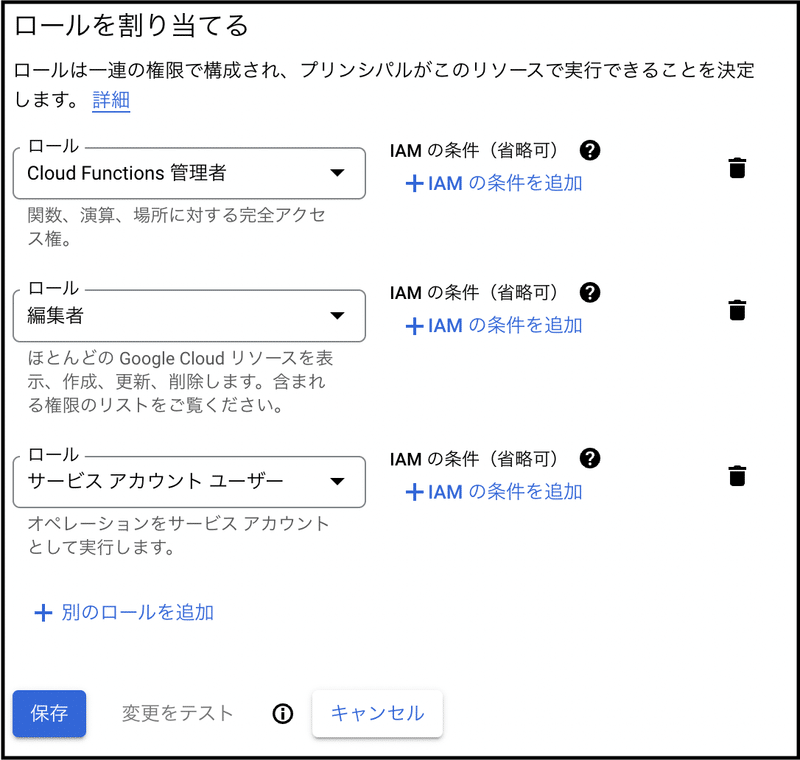Click the キャンセル button
The height and width of the screenshot is (760, 800).
coord(378,714)
